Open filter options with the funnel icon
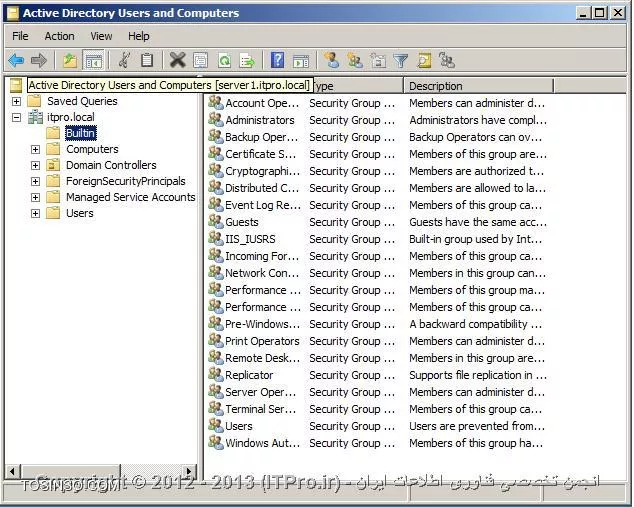634x507 pixels. pyautogui.click(x=401, y=61)
